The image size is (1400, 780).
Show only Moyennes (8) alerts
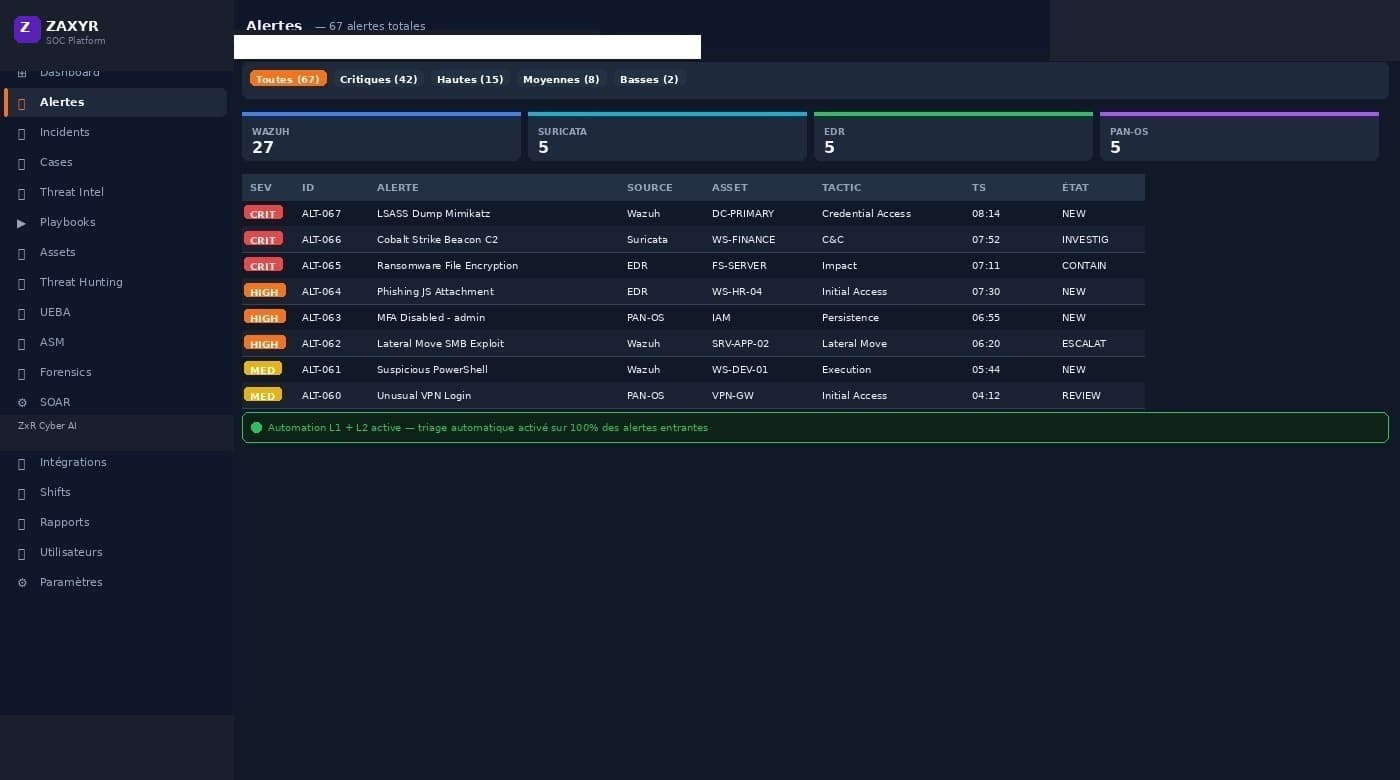(x=561, y=79)
